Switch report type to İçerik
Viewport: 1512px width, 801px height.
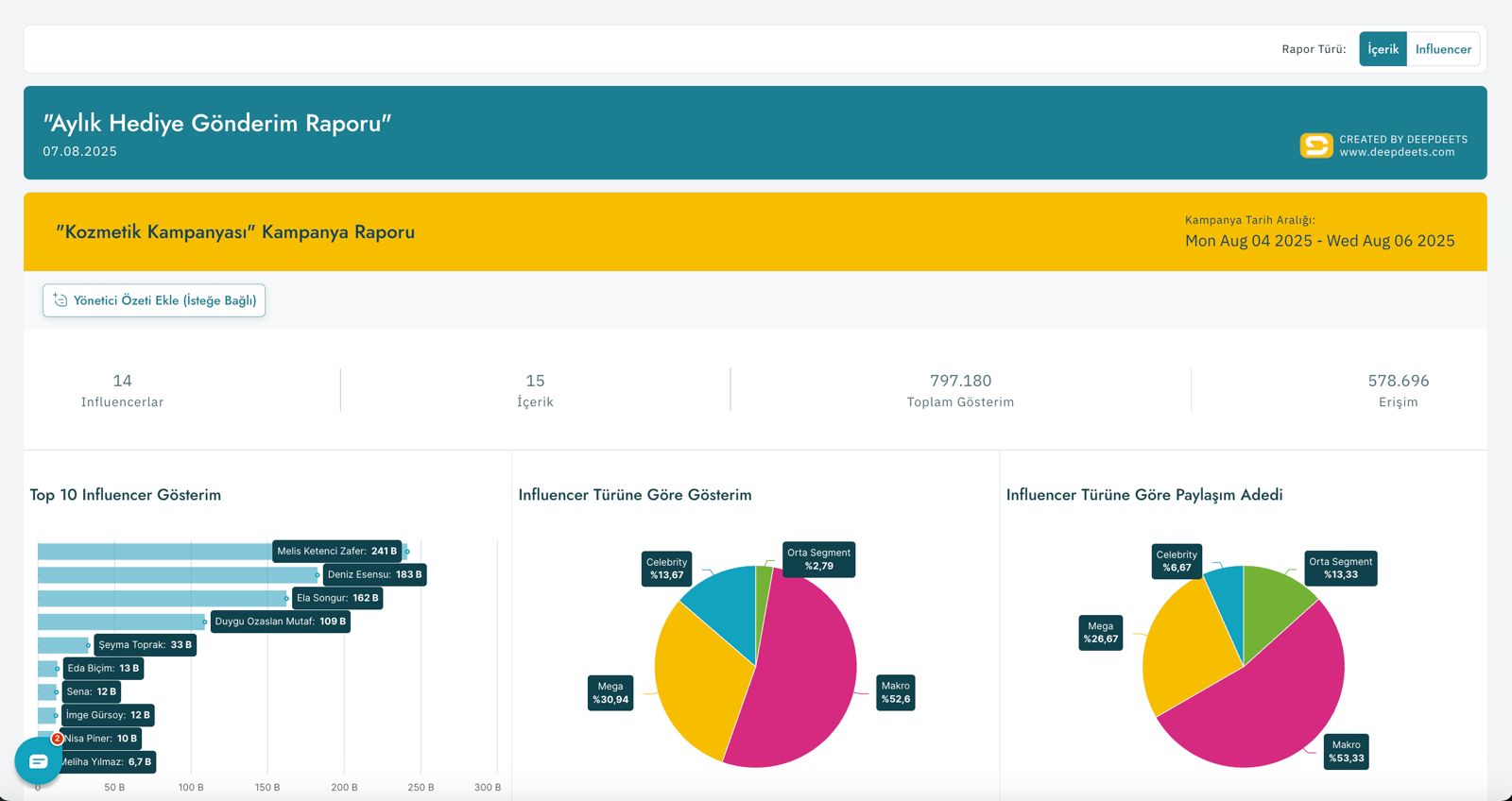point(1383,49)
